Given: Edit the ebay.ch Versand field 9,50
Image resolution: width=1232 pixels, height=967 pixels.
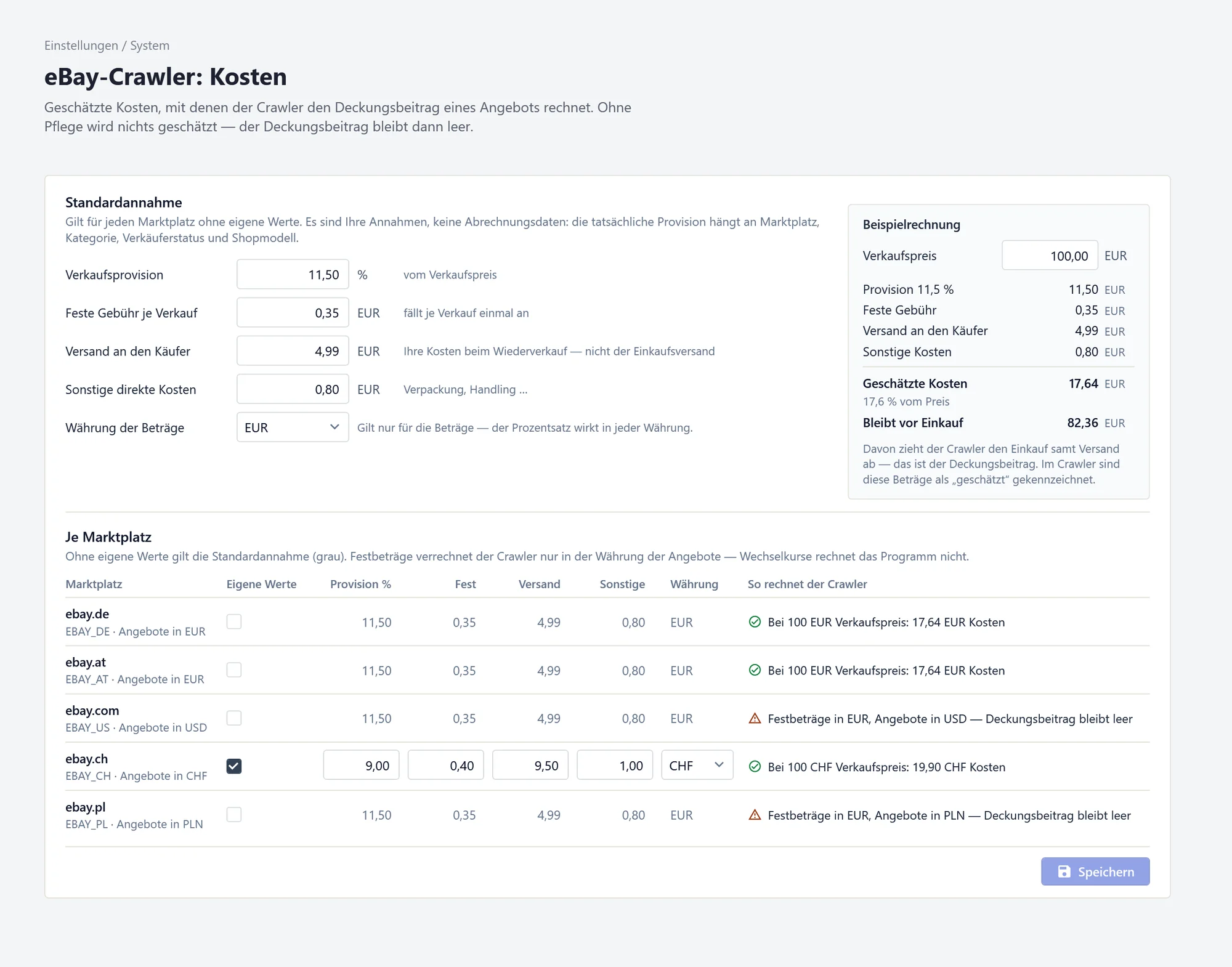Looking at the screenshot, I should pos(530,766).
